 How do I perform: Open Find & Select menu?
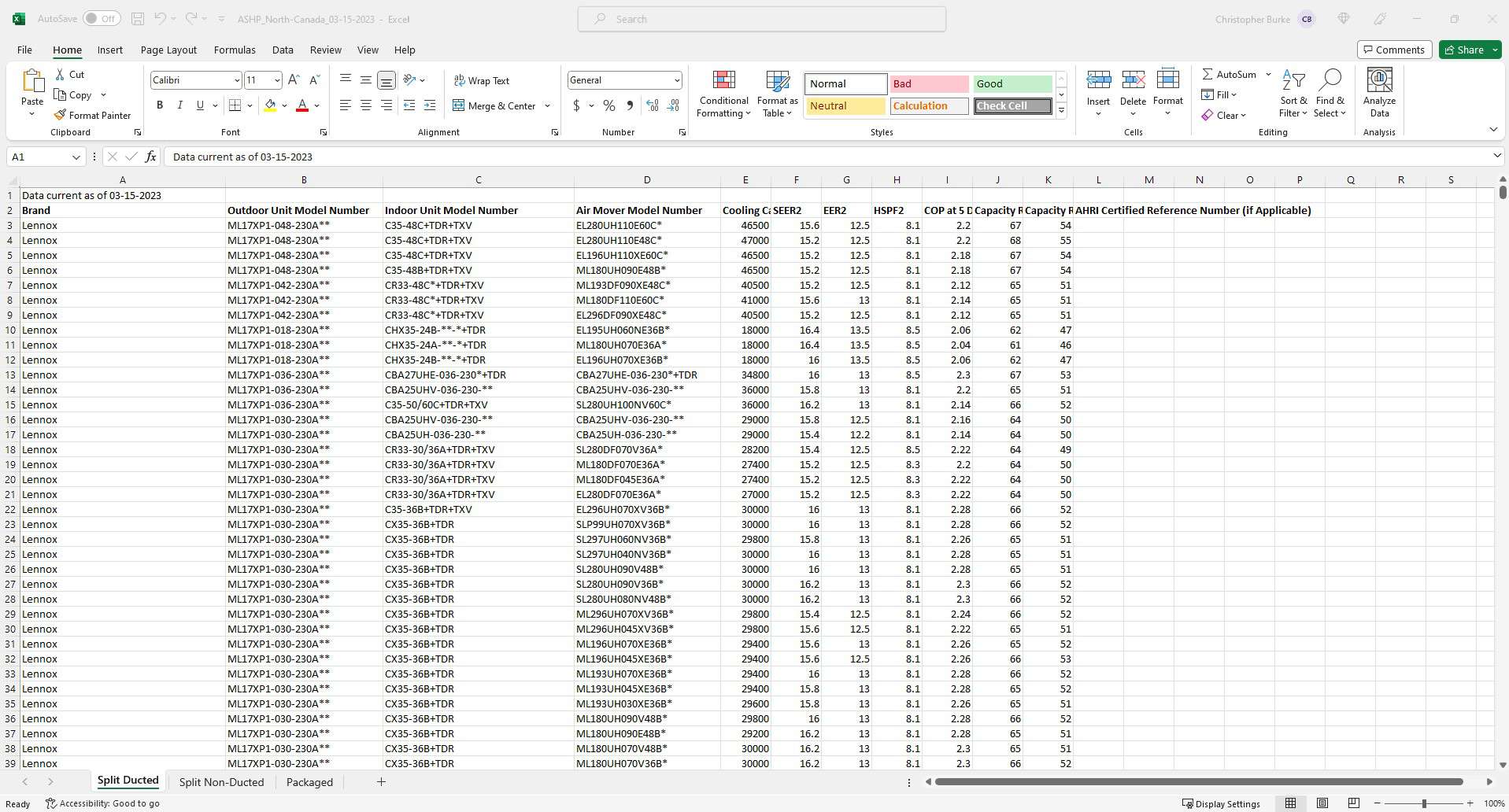(1330, 94)
